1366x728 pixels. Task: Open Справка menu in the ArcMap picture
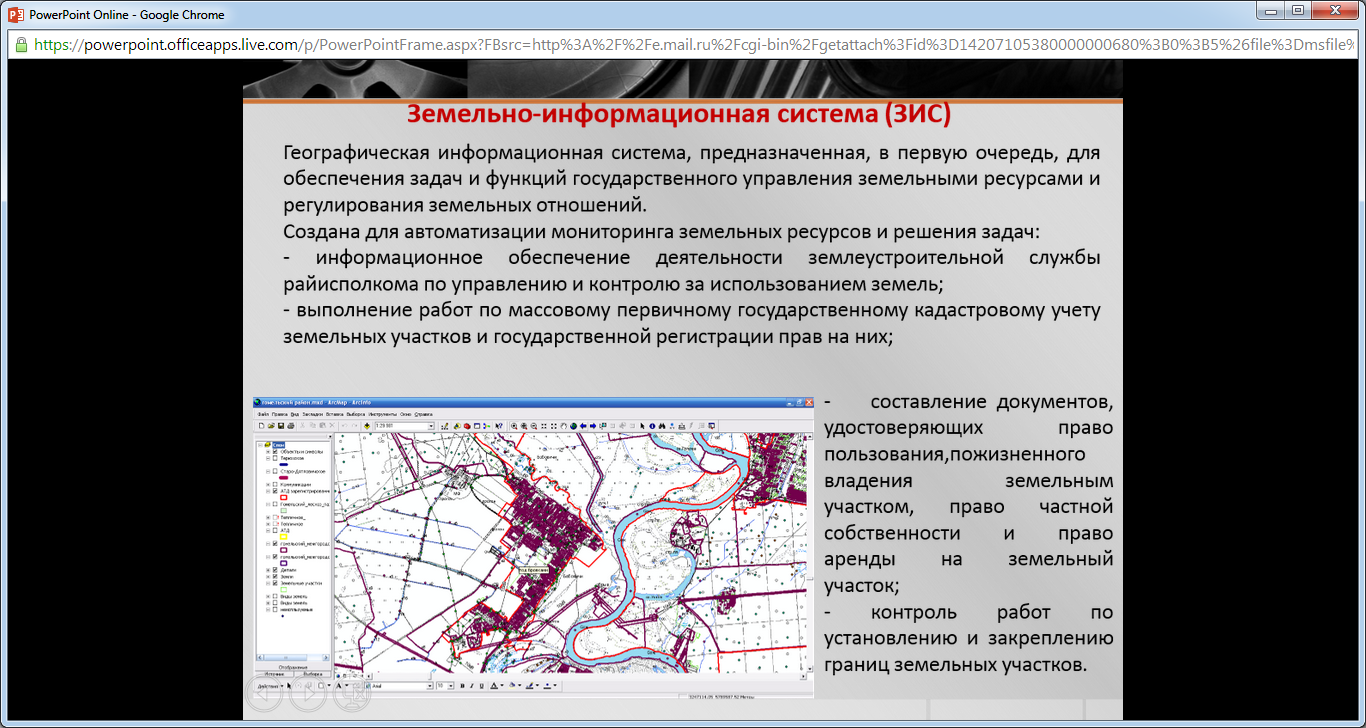(423, 414)
